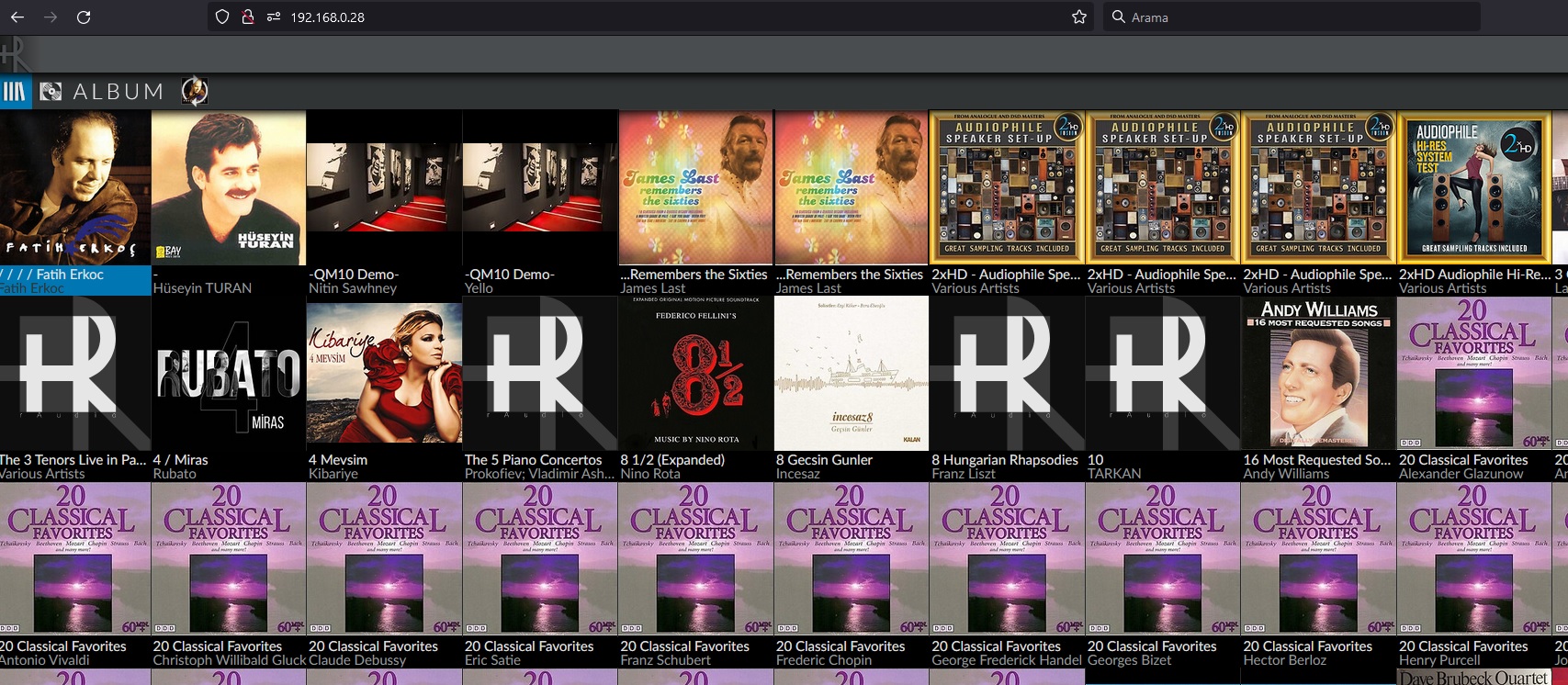1568x685 pixels.
Task: Open 20 Classical Favorites by Christoph Willibald Gluck
Action: coord(229,560)
